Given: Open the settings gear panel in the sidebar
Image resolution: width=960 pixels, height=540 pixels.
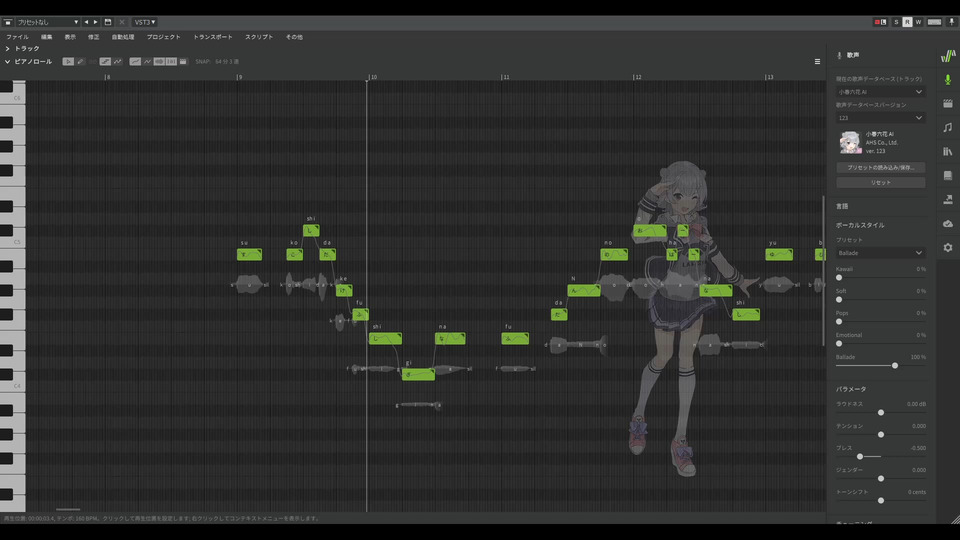Looking at the screenshot, I should coord(948,247).
